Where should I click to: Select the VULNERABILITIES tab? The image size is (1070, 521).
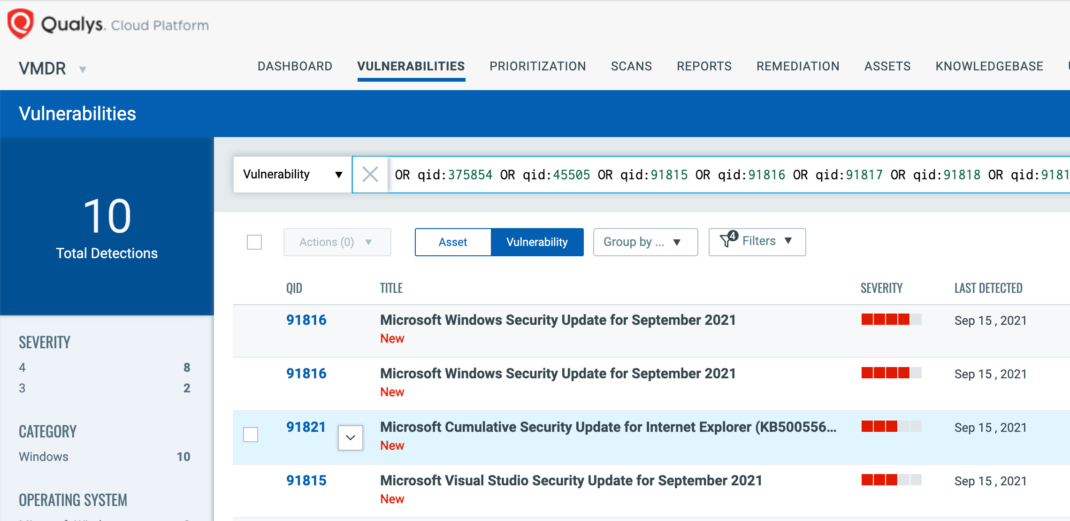(x=411, y=66)
